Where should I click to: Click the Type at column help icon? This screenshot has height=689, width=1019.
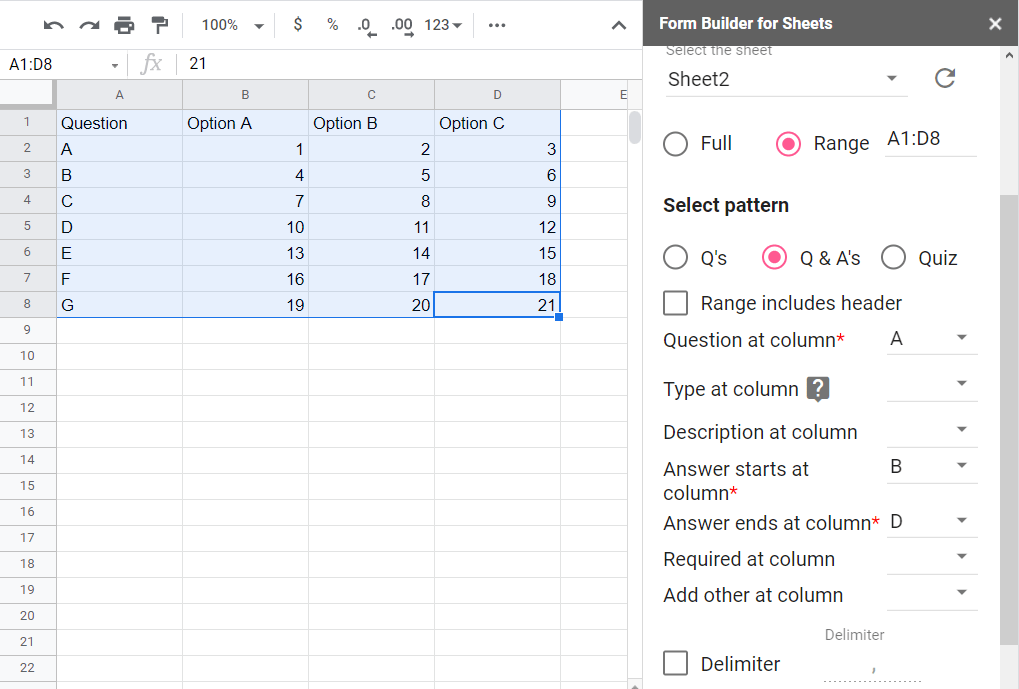(x=818, y=389)
